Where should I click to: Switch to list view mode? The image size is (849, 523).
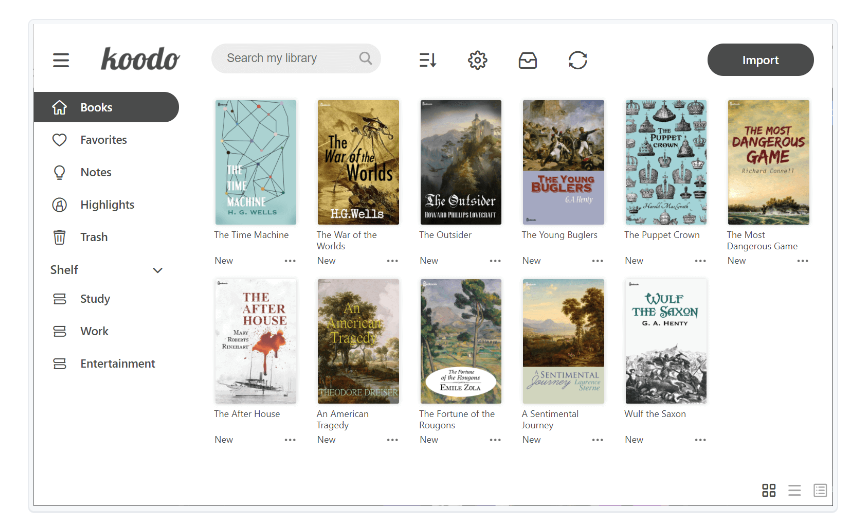[794, 490]
